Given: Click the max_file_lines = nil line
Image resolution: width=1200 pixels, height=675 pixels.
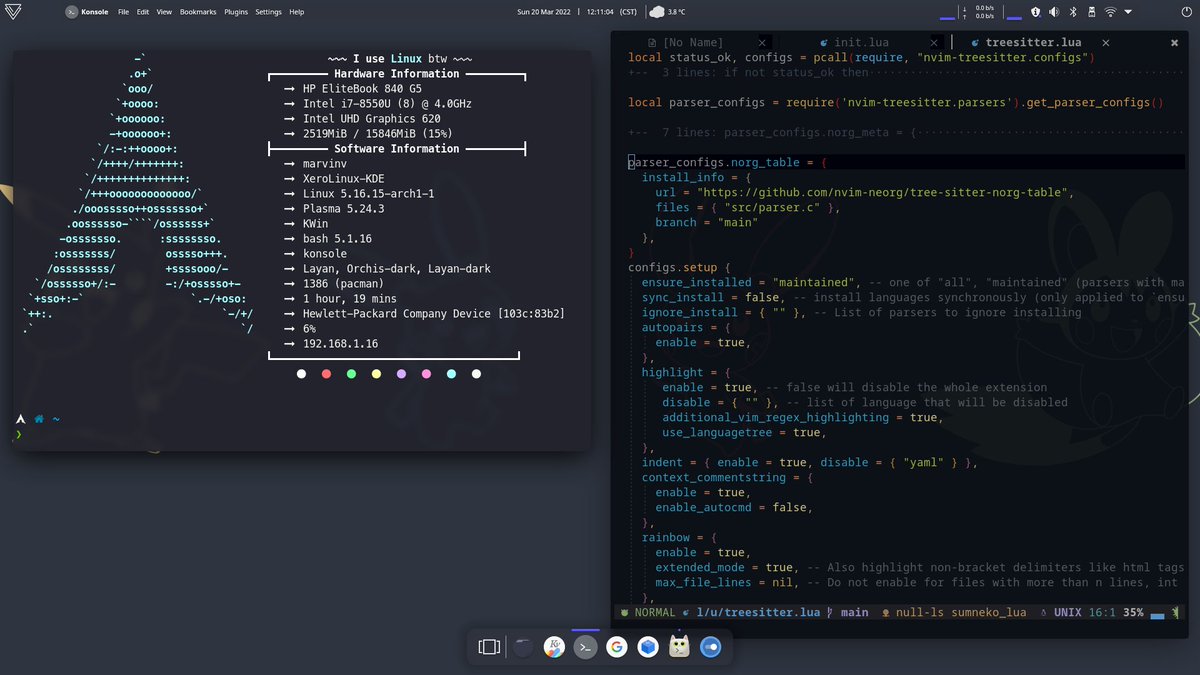Looking at the screenshot, I should tap(916, 582).
